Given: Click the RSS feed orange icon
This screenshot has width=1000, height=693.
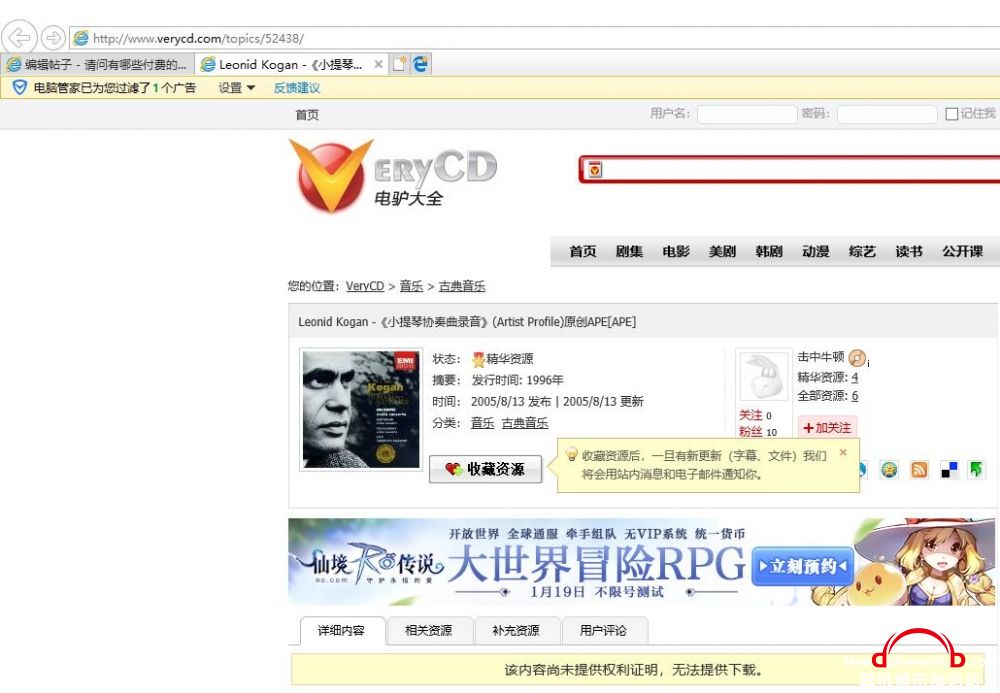Looking at the screenshot, I should tap(919, 470).
